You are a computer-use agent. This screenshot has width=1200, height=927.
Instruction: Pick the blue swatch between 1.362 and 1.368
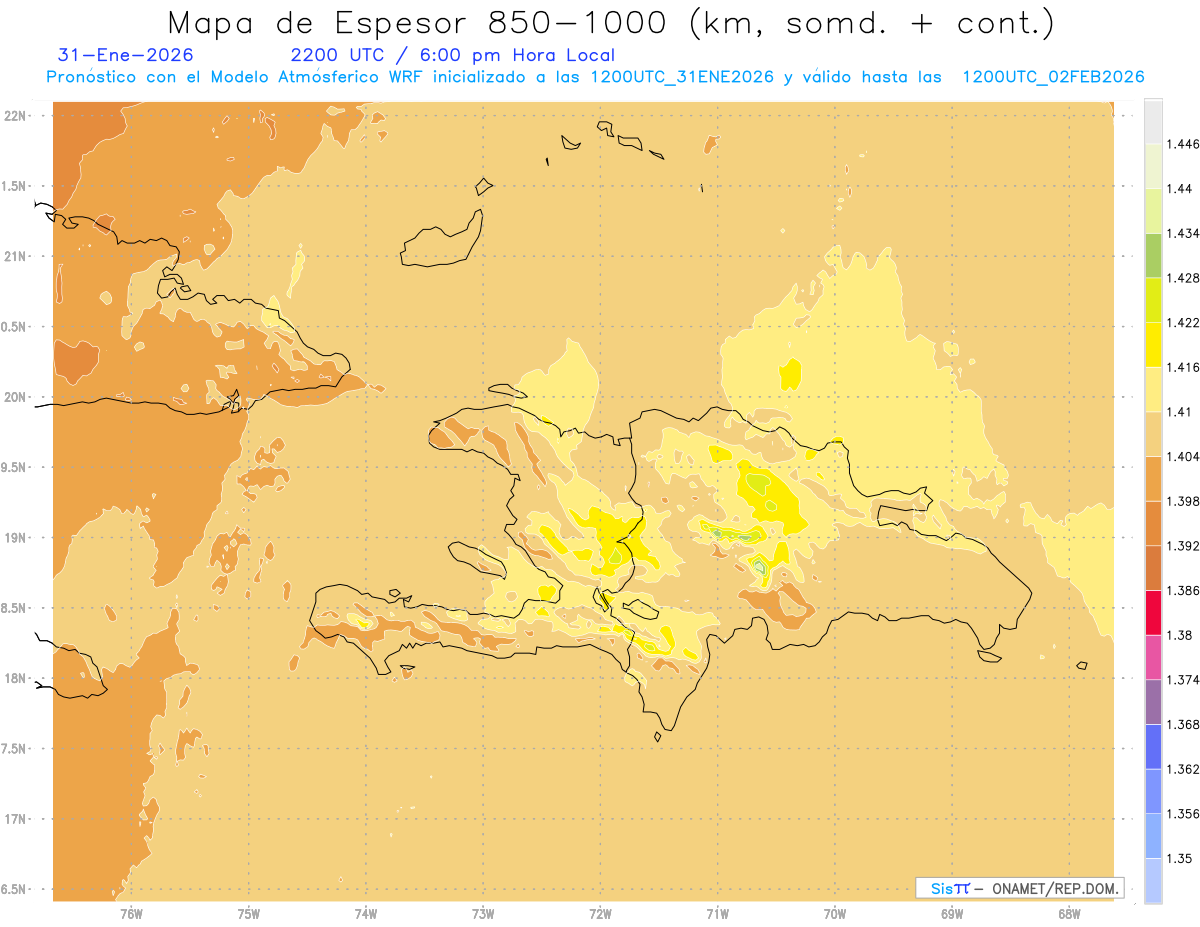(x=1153, y=746)
